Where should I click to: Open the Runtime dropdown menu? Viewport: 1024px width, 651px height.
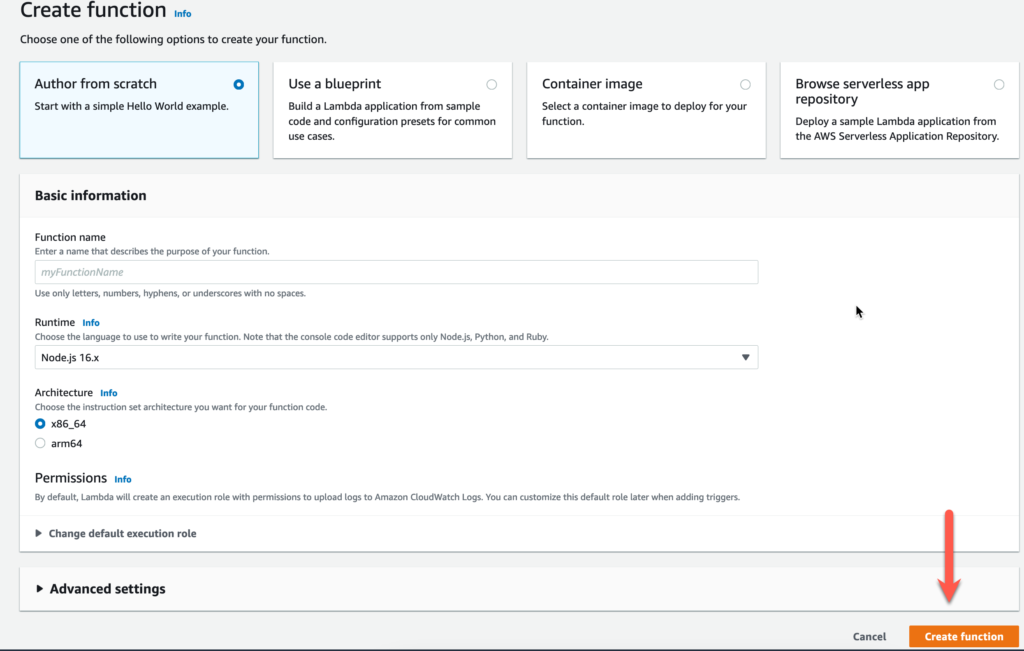click(395, 358)
